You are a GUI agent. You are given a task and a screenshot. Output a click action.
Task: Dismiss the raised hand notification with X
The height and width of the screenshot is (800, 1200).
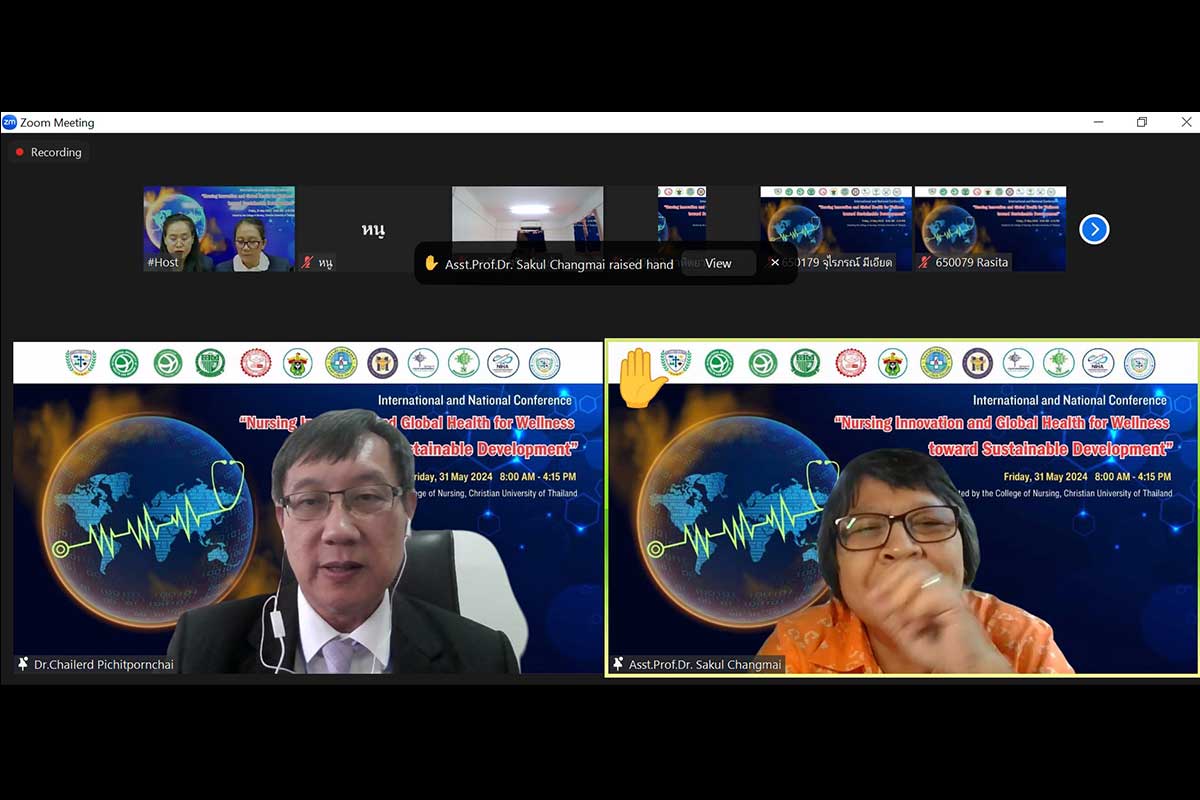[x=775, y=263]
